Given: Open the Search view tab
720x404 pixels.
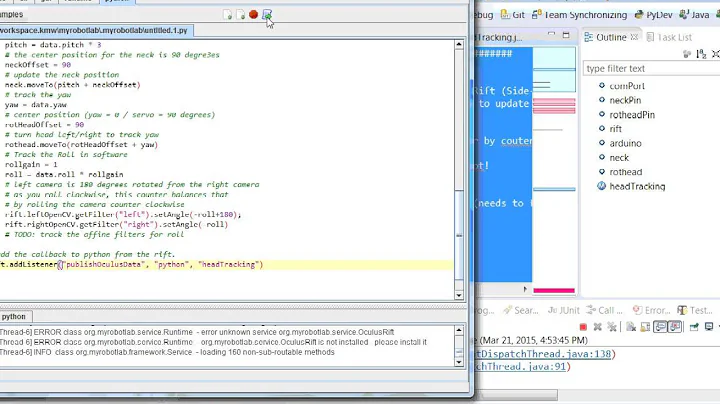Looking at the screenshot, I should (x=521, y=310).
